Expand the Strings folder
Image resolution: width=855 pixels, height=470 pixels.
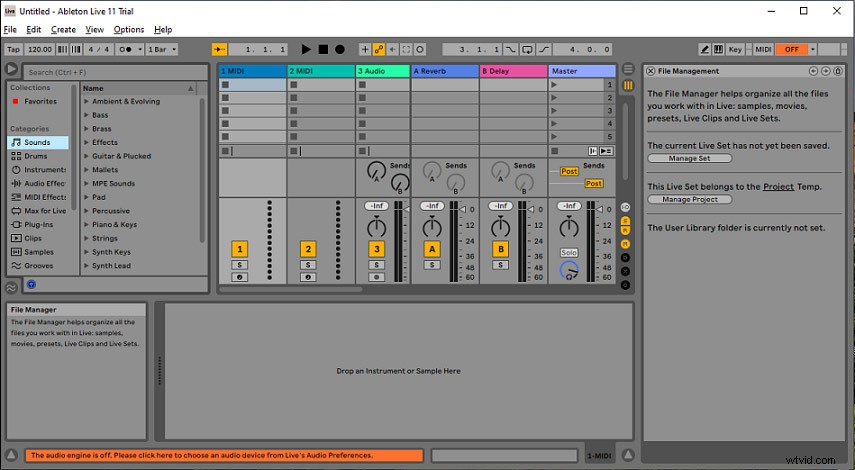click(86, 238)
